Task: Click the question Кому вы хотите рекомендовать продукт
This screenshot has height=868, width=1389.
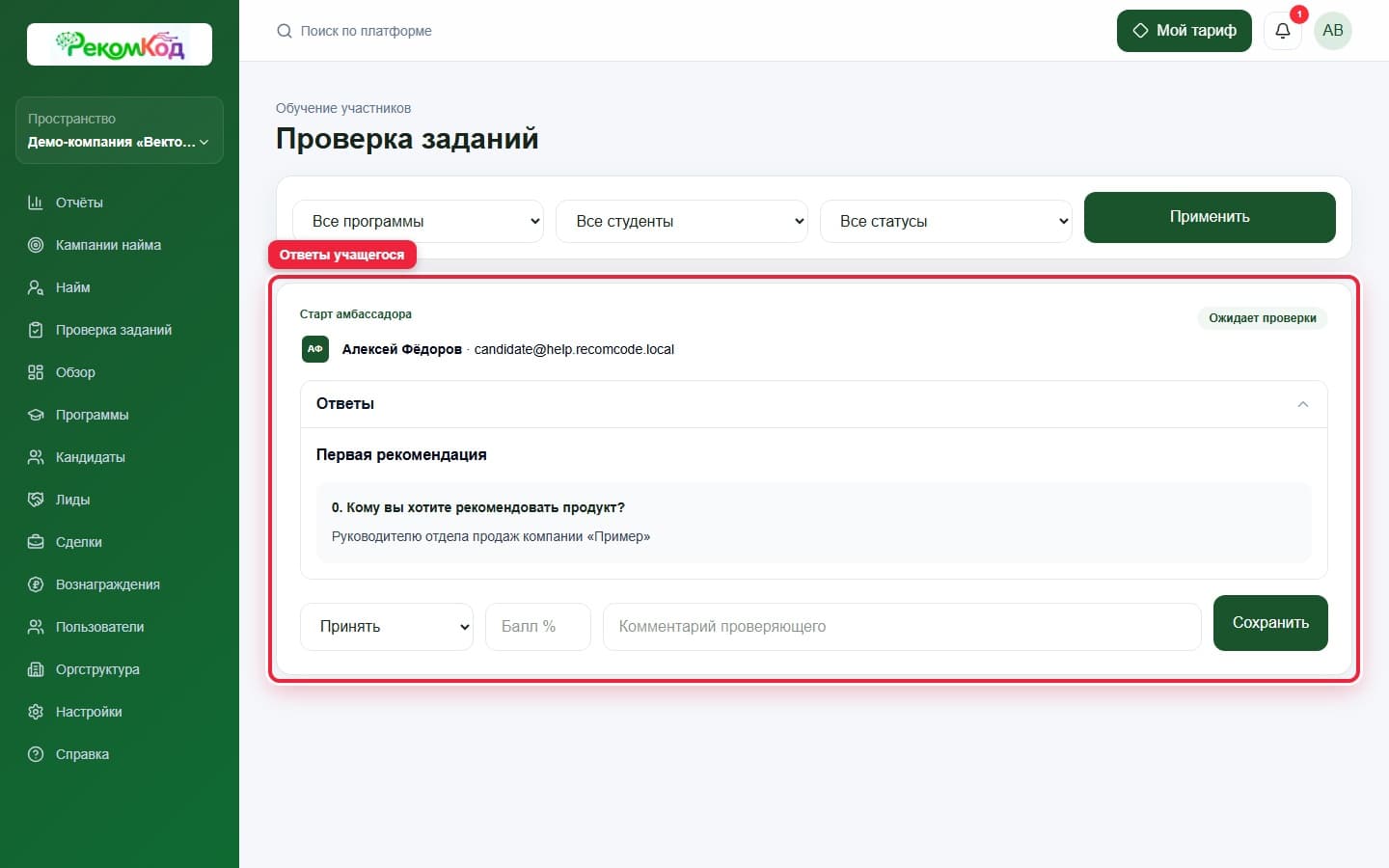Action: (x=478, y=507)
